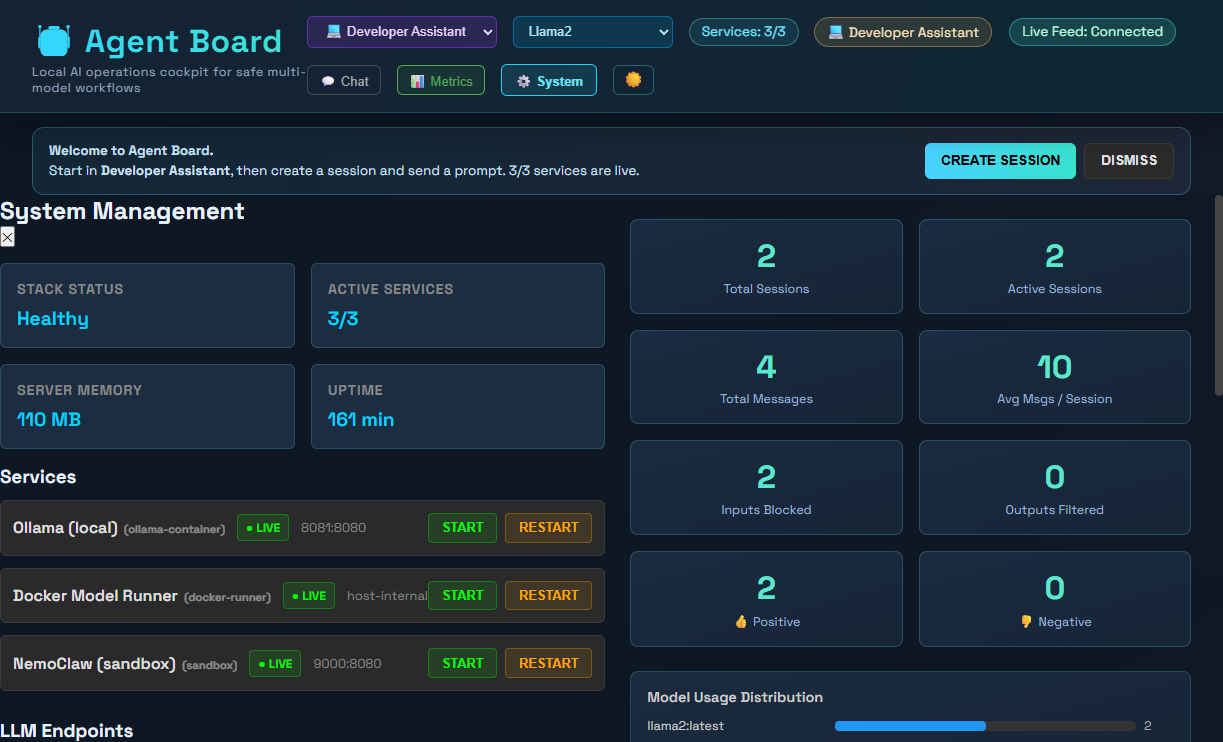Restart the Docker Model Runner service
This screenshot has height=742, width=1223.
(548, 596)
